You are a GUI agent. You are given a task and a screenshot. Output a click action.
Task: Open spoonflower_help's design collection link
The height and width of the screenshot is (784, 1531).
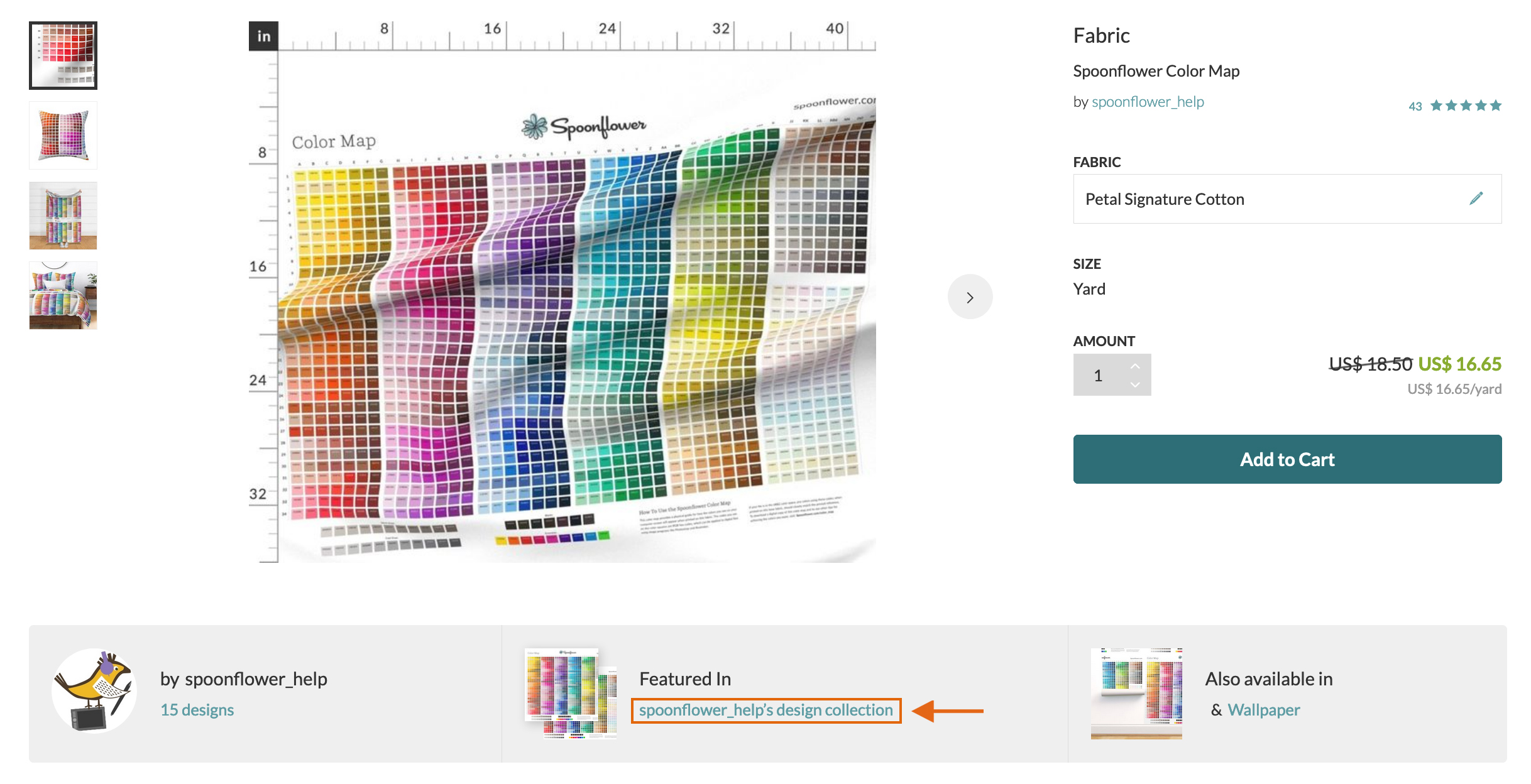765,710
